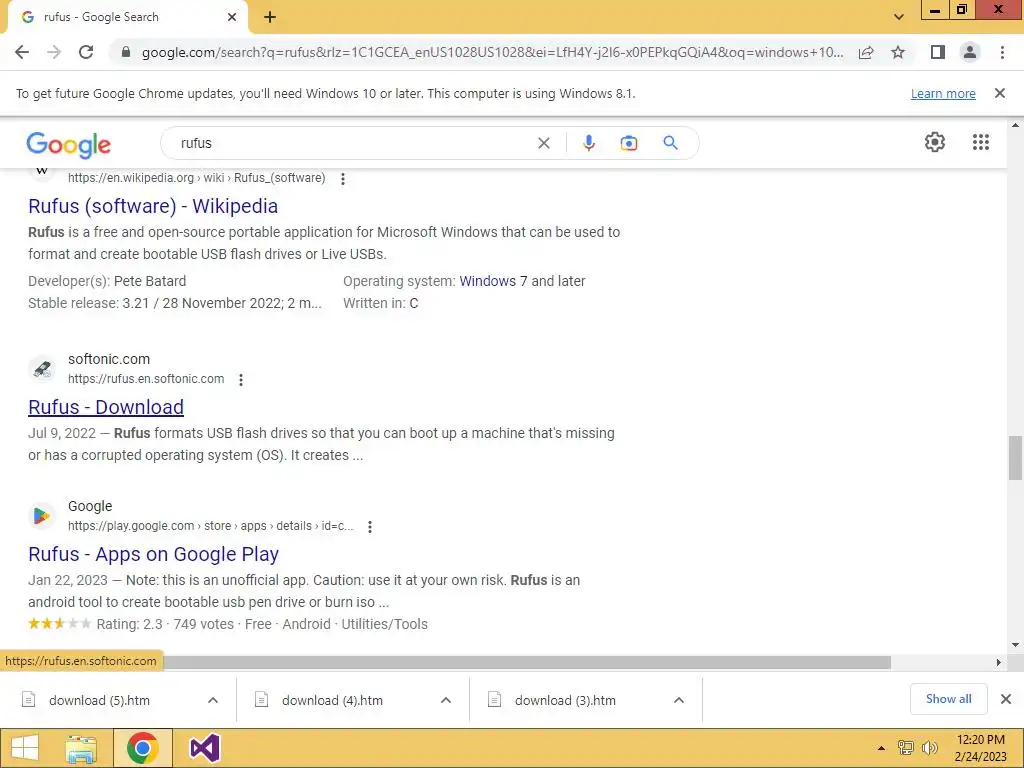Click horizontal scroll right arrow

[999, 663]
